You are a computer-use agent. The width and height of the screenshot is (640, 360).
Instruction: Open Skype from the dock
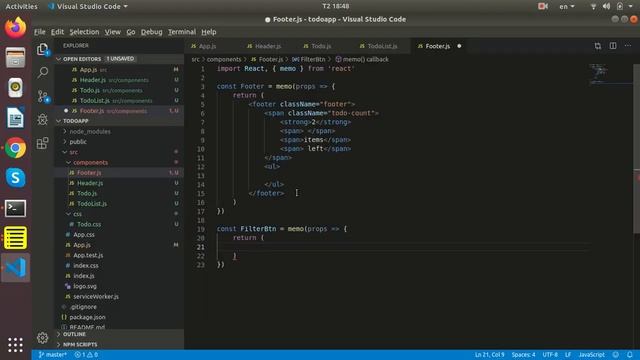16,178
